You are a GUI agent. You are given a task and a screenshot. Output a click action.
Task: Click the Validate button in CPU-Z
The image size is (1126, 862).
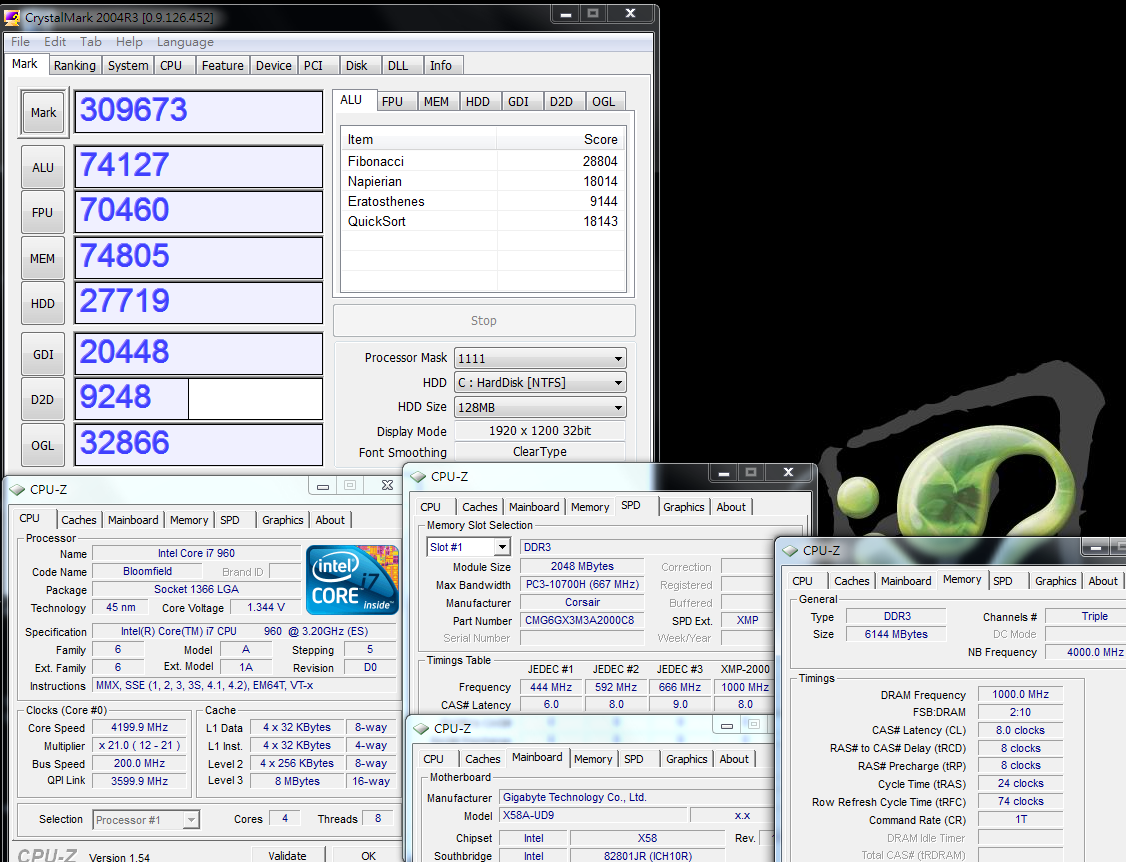click(x=287, y=855)
